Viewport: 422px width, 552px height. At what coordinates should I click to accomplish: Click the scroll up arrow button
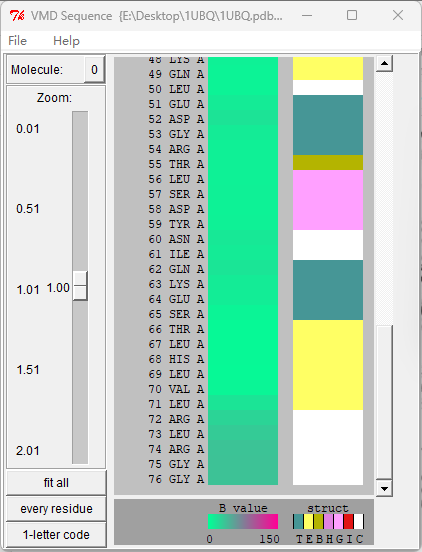384,63
